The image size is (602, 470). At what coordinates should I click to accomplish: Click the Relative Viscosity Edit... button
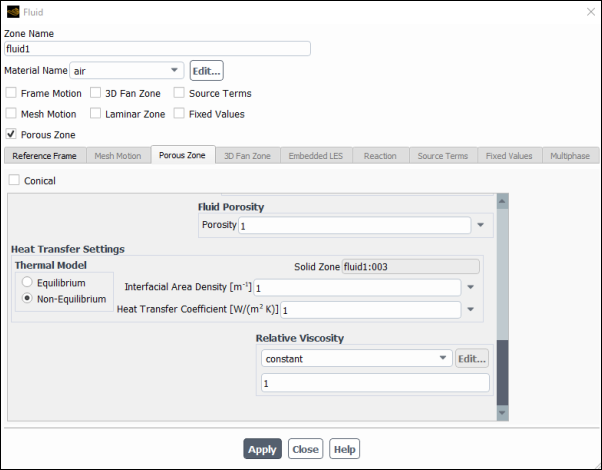(472, 358)
